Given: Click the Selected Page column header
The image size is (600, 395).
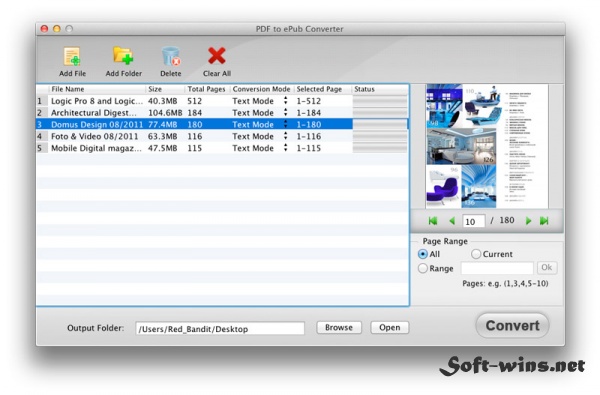Looking at the screenshot, I should point(323,89).
